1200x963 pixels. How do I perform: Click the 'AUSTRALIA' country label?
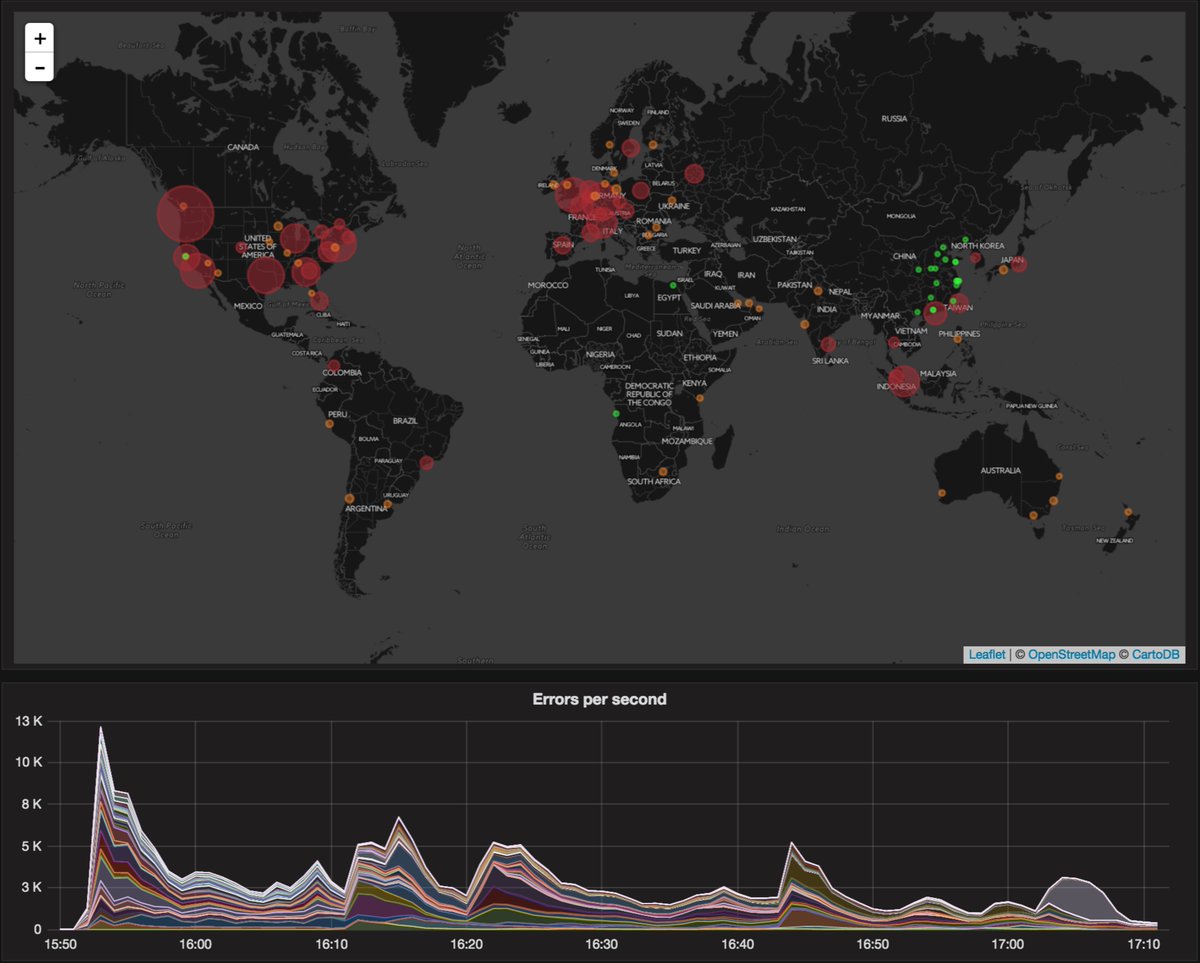pyautogui.click(x=1000, y=470)
